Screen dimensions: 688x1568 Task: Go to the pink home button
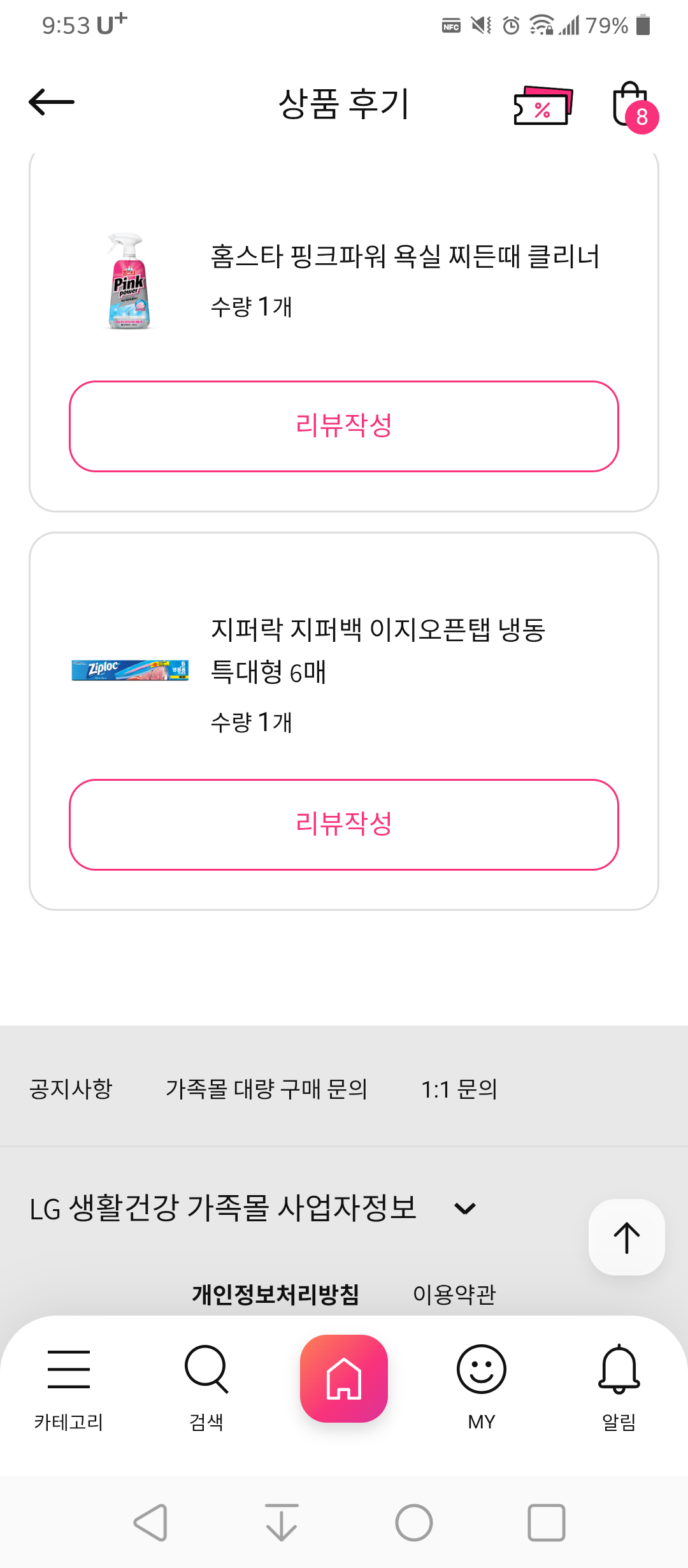coord(344,1379)
